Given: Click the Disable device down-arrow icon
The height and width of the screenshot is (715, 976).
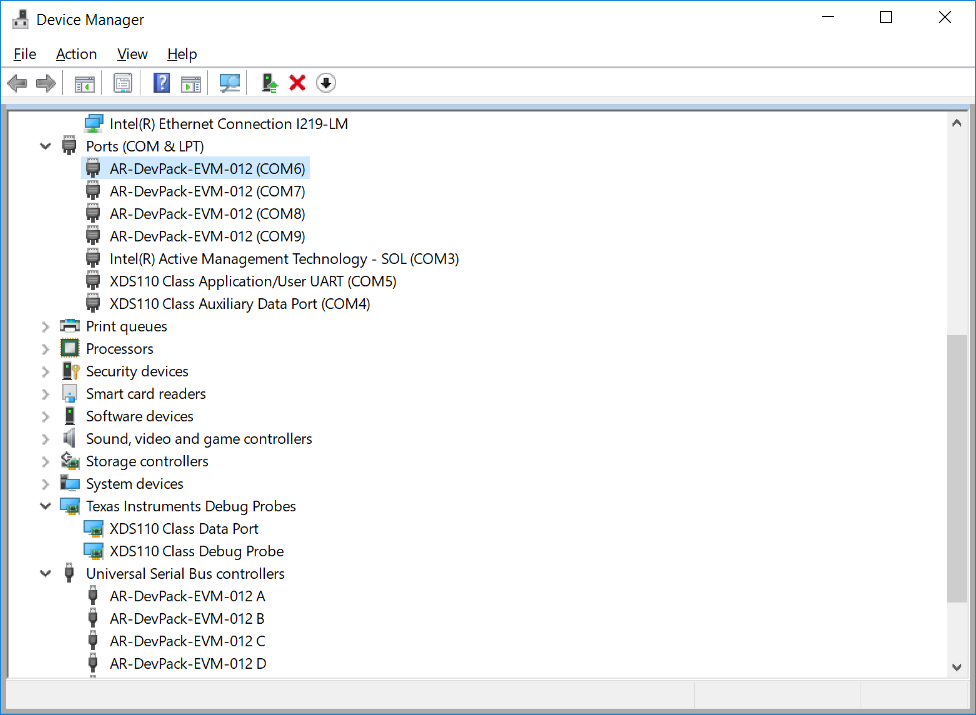Looking at the screenshot, I should (x=325, y=82).
